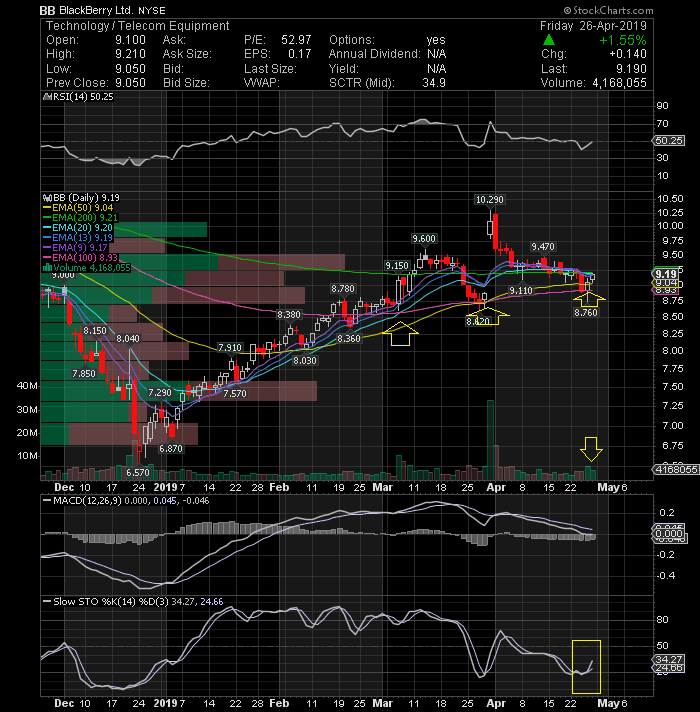Click the 9.110 price label

[521, 291]
